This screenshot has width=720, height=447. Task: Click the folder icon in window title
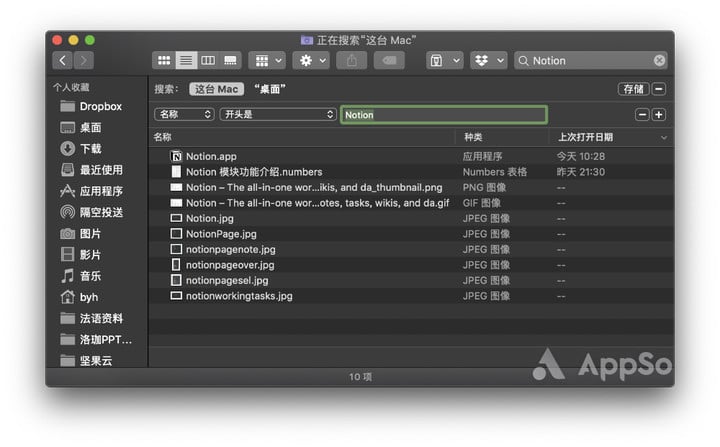(307, 40)
